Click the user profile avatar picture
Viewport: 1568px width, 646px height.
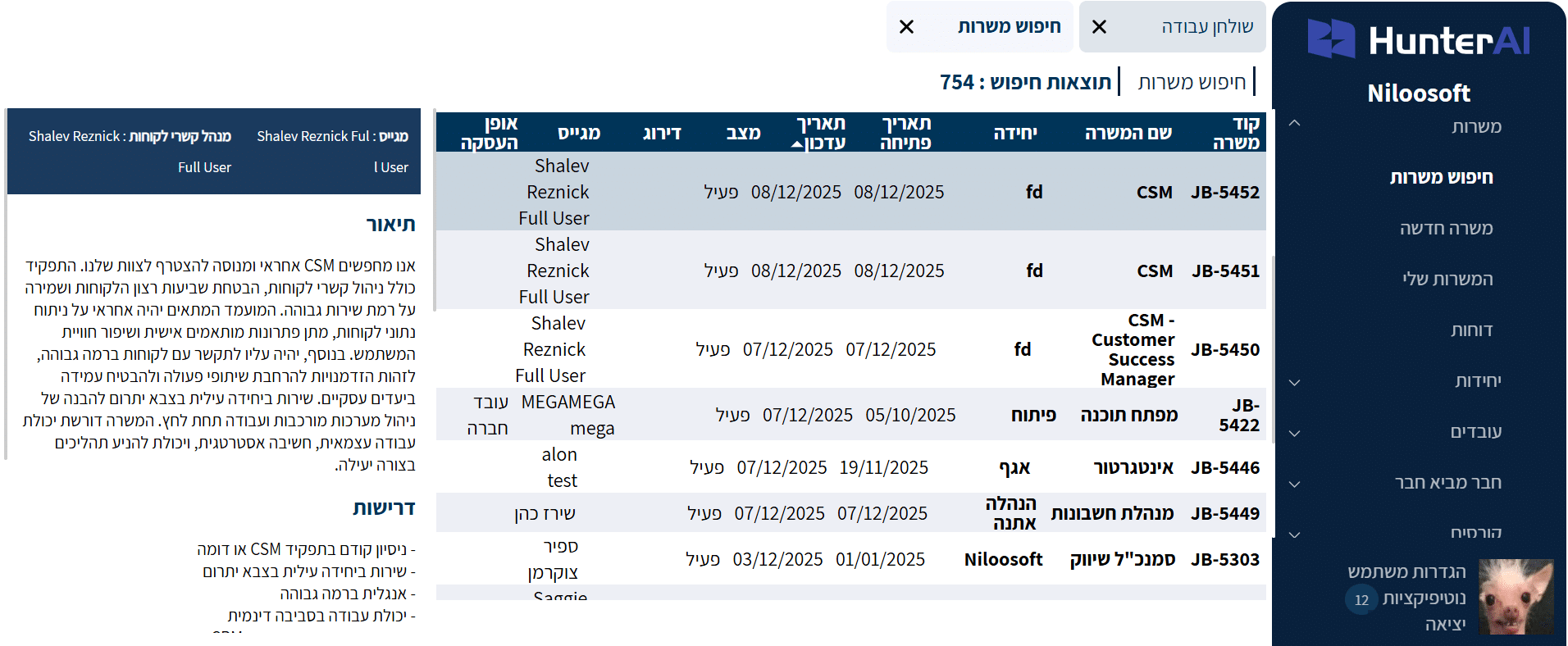(1516, 596)
